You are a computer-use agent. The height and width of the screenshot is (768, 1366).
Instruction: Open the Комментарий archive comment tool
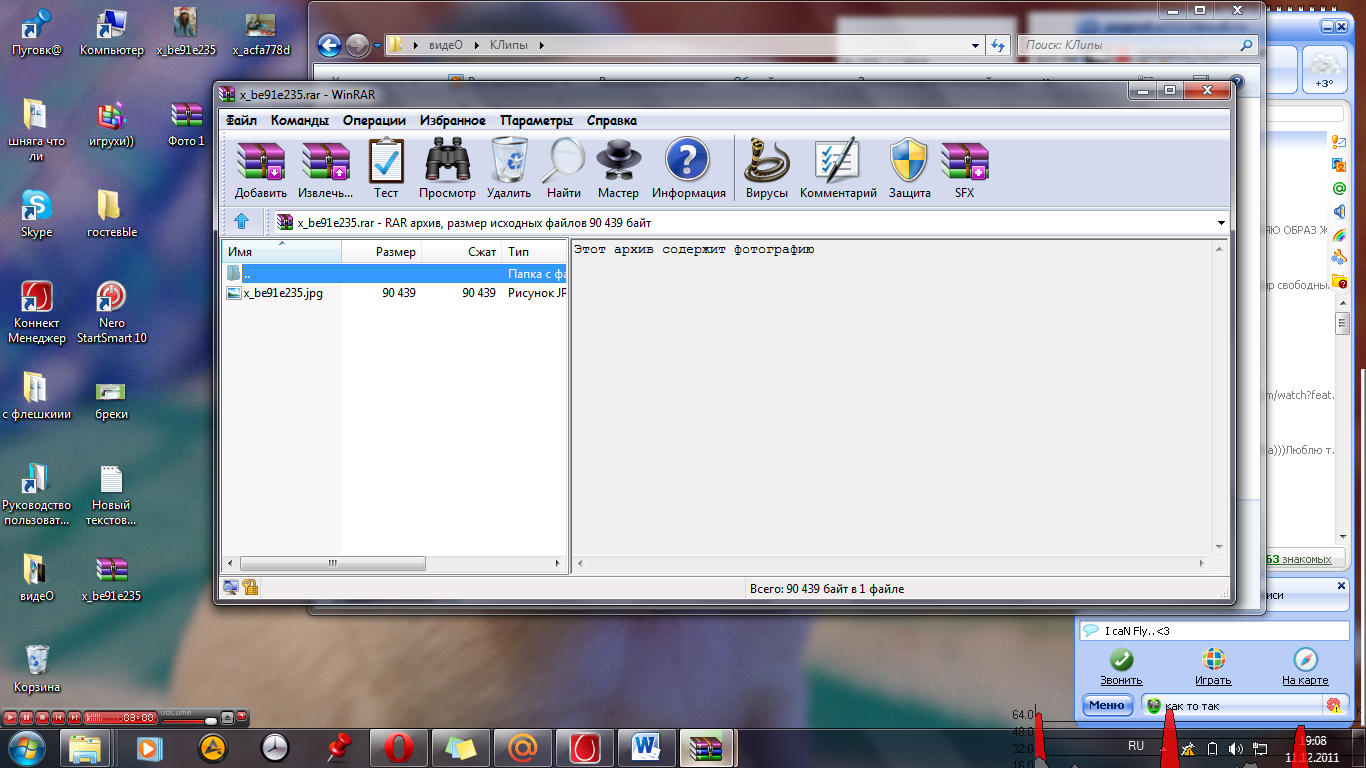click(x=838, y=168)
